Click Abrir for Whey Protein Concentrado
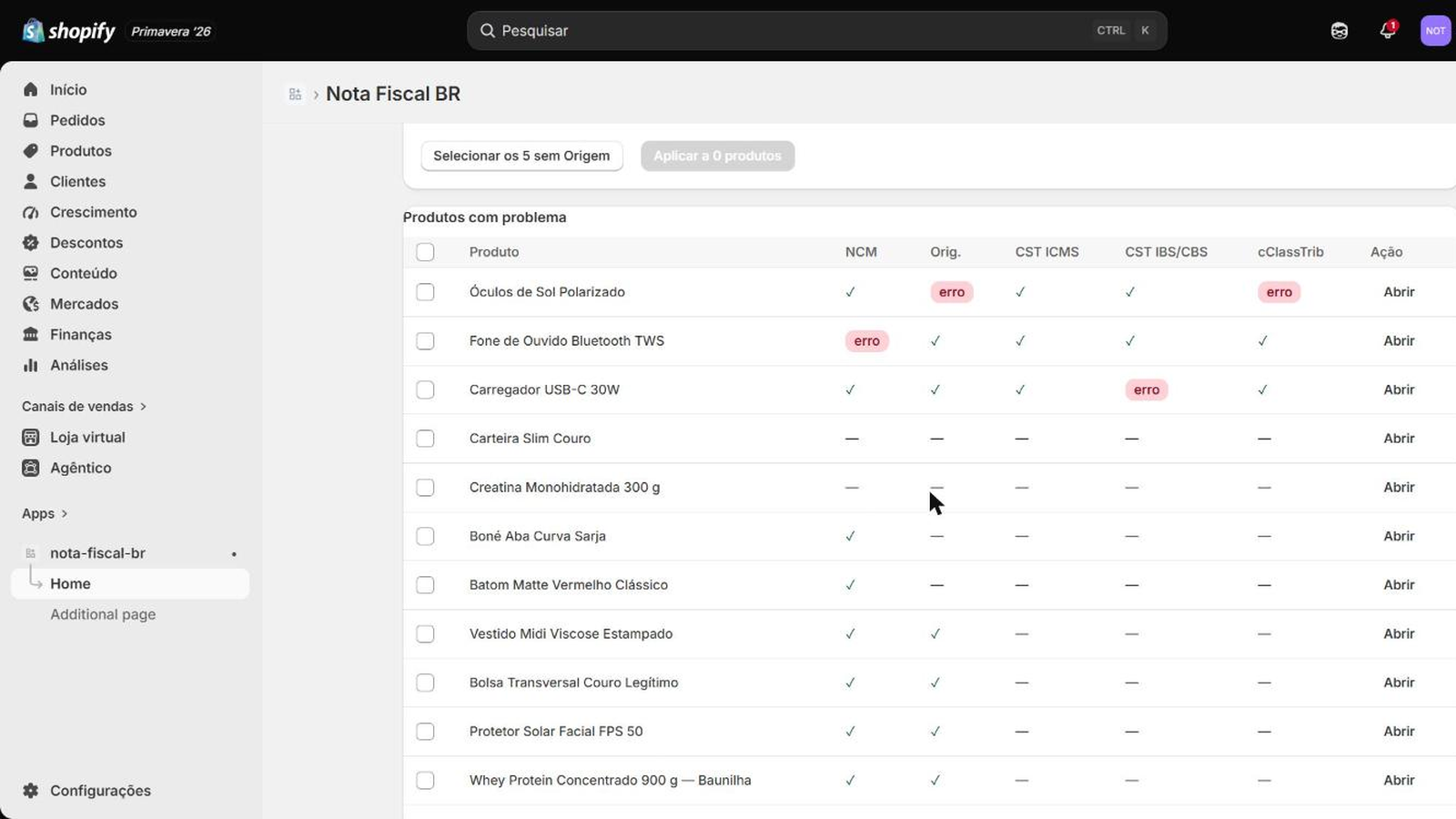This screenshot has height=819, width=1456. tap(1399, 780)
